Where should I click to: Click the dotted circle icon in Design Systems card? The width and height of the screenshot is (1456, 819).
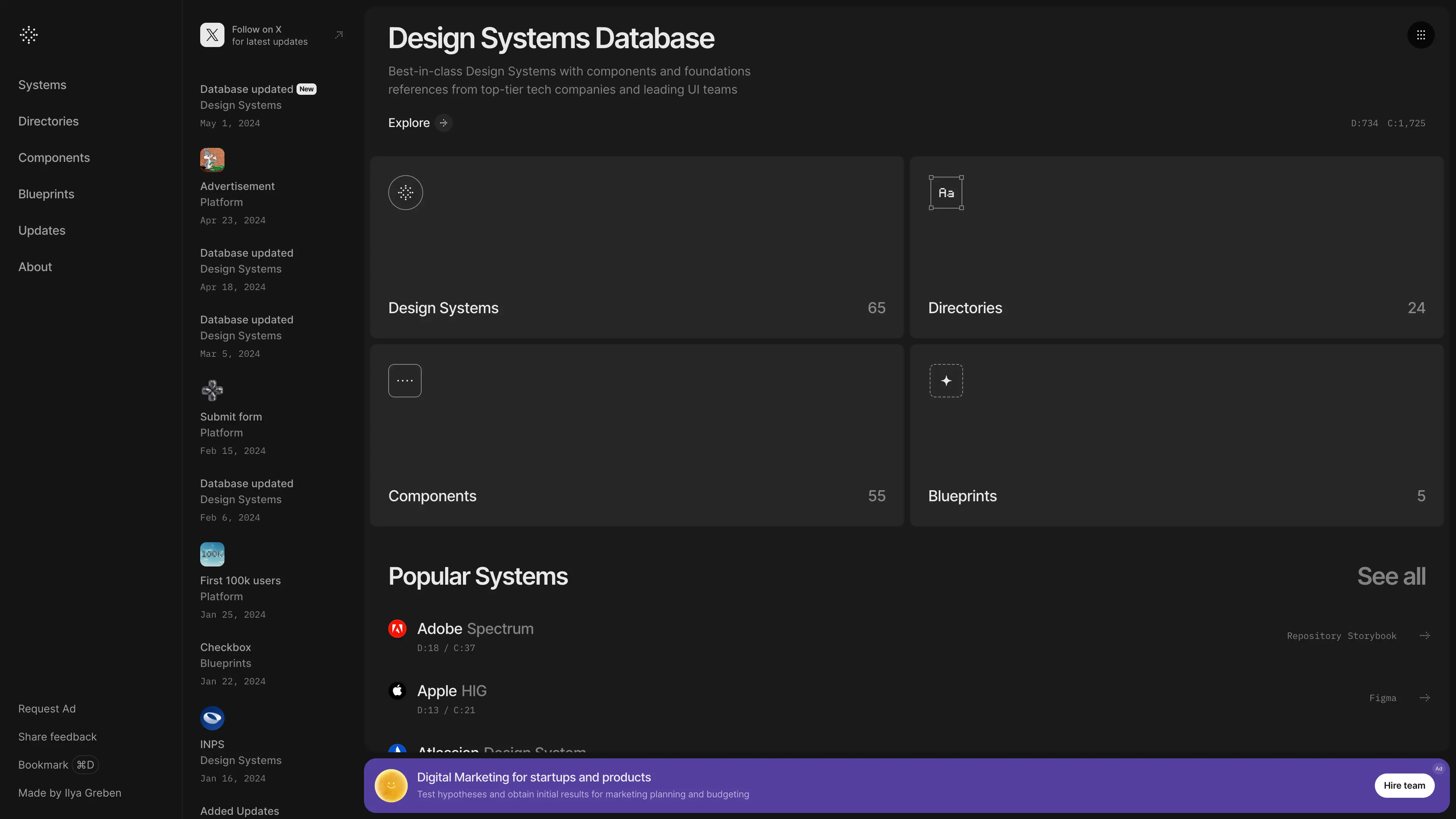405,193
